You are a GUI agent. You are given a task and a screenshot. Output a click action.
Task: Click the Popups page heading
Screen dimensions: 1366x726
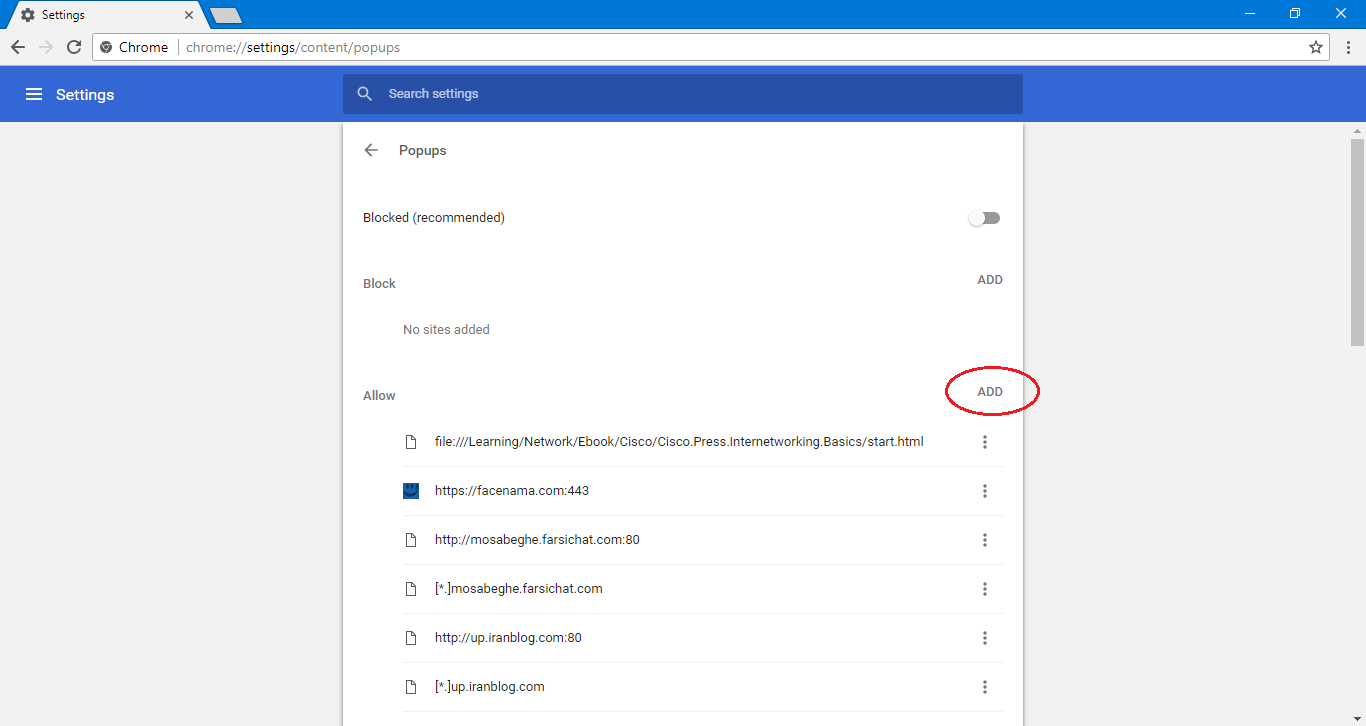[x=423, y=151]
